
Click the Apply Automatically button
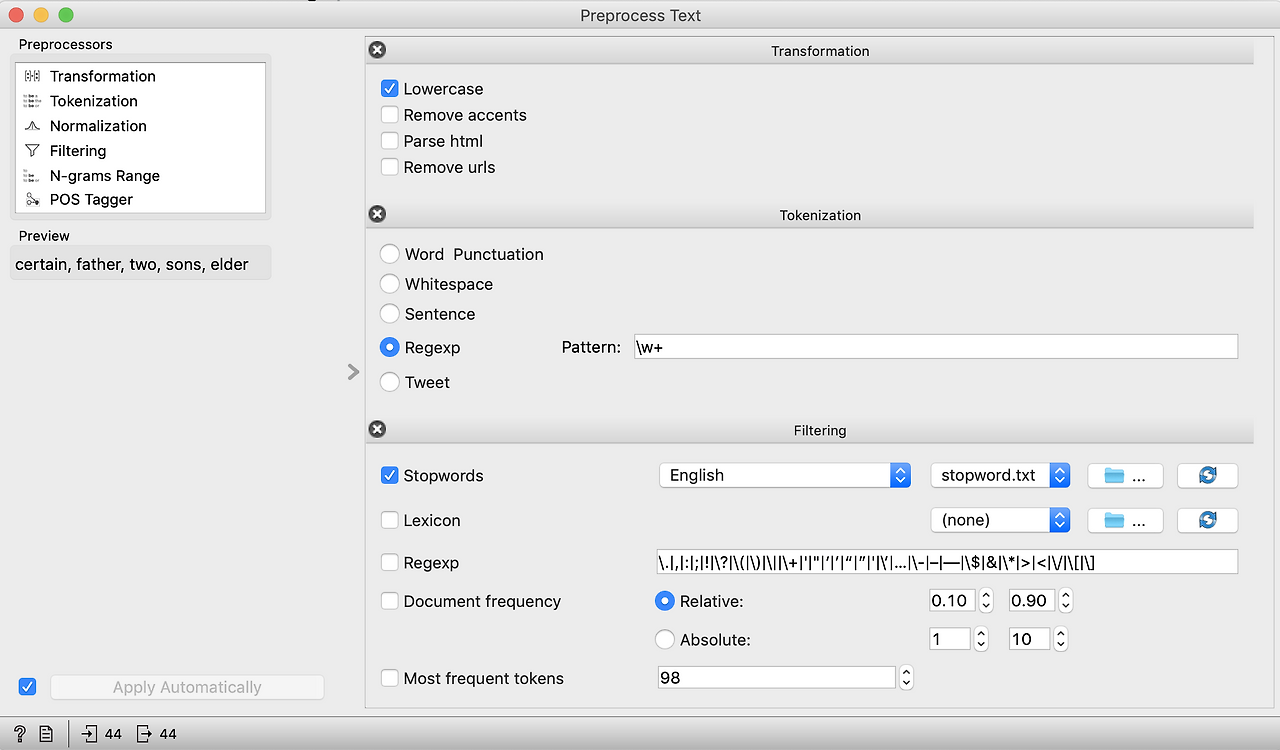[187, 687]
